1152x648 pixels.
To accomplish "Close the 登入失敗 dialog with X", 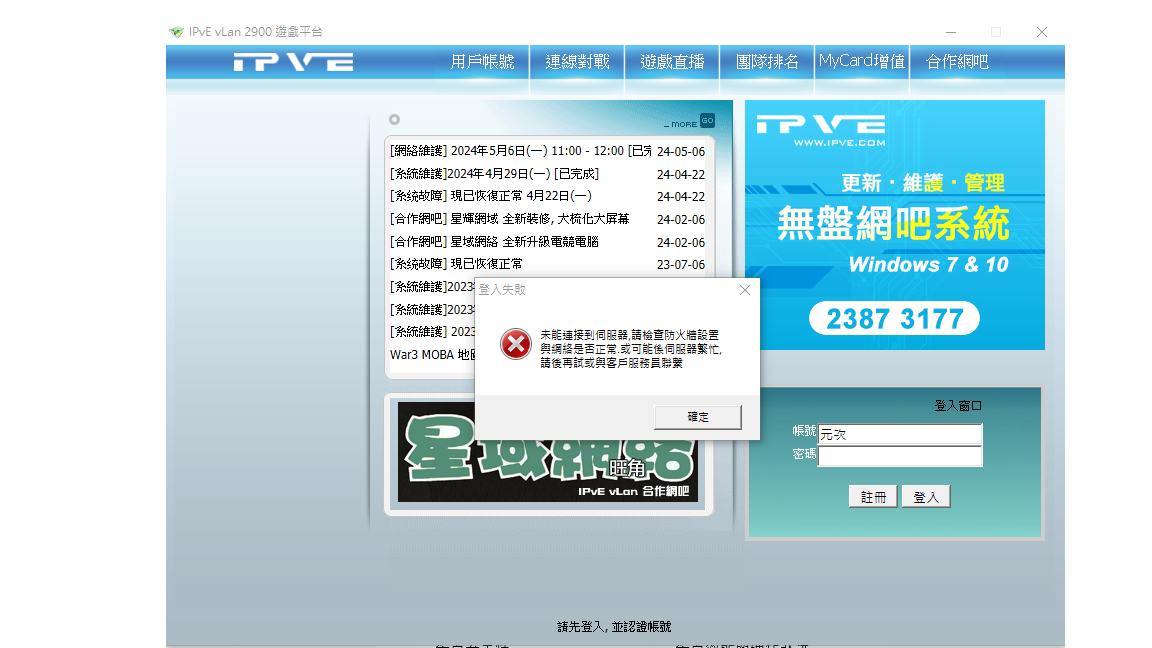I will (x=744, y=290).
